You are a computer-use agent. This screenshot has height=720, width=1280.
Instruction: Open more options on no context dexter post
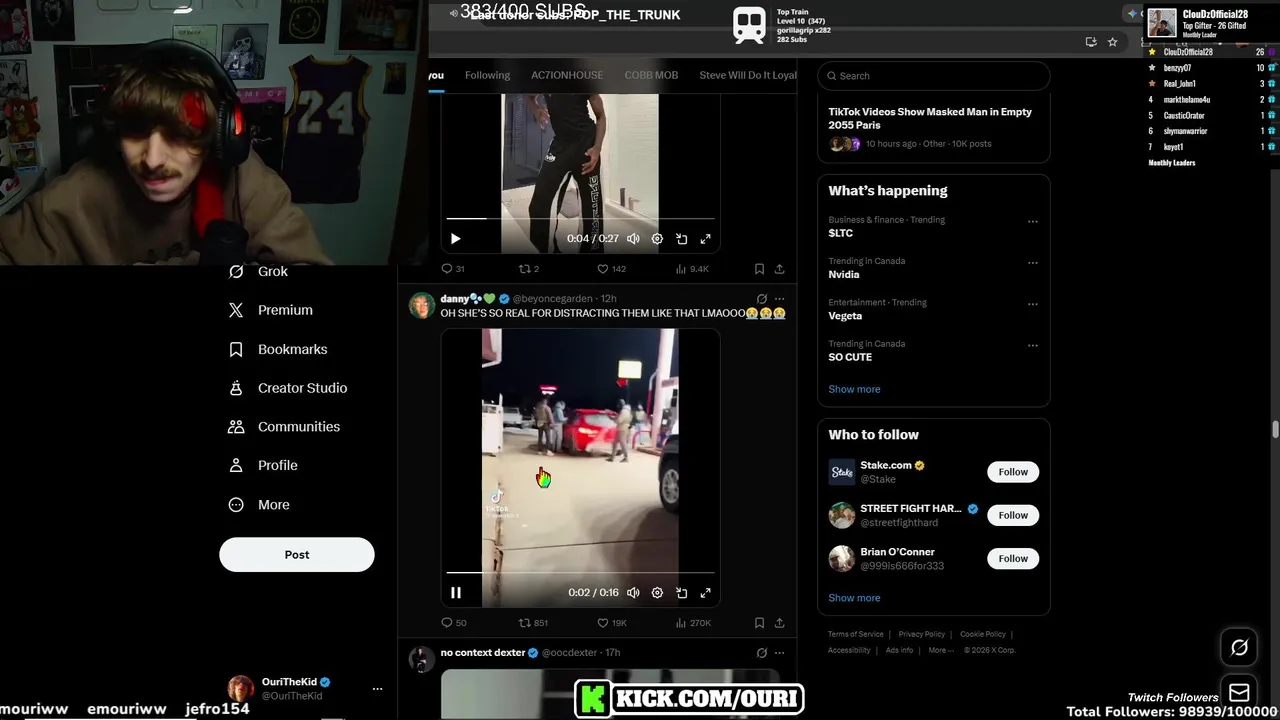click(779, 653)
